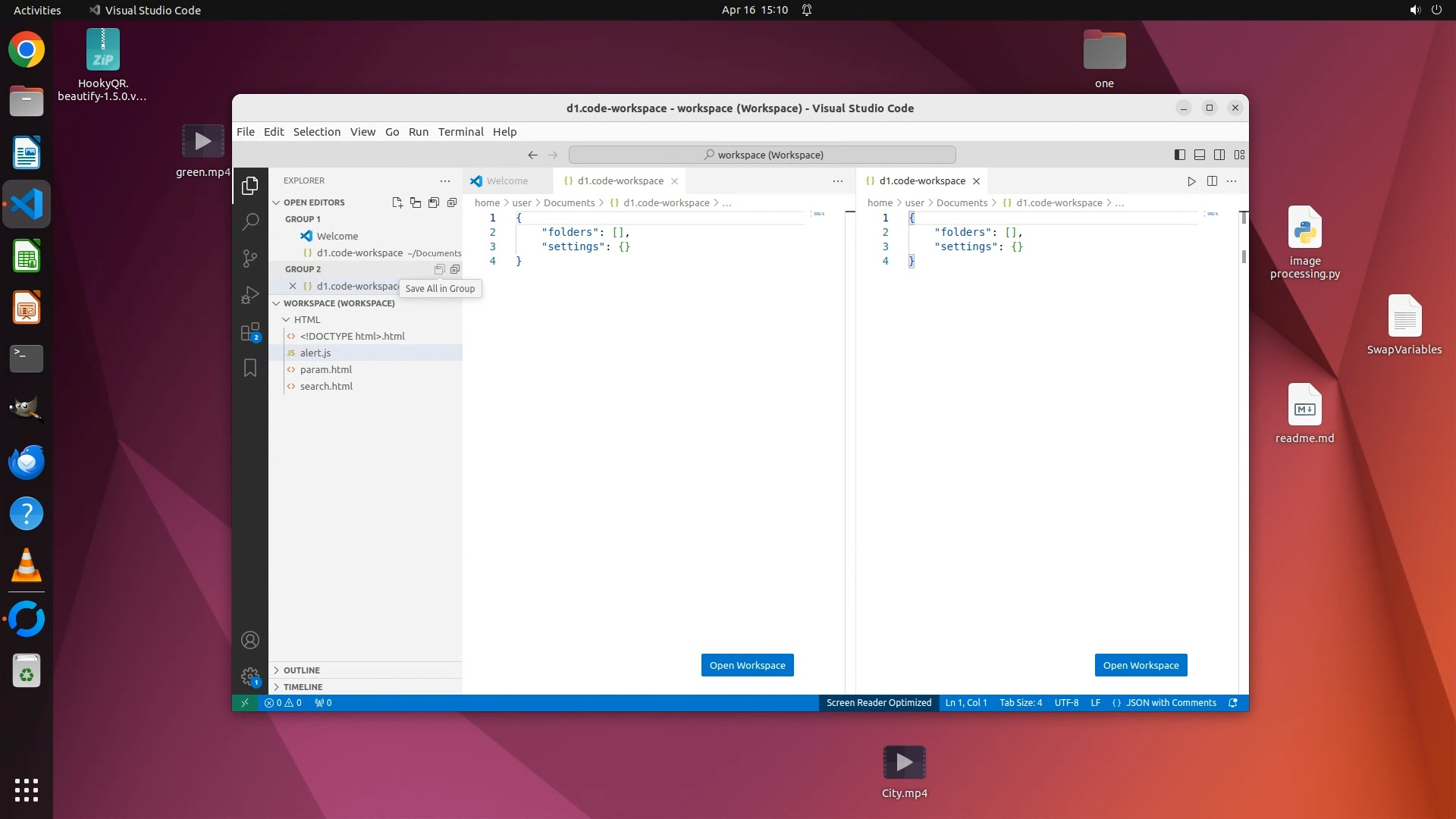
Task: Click the workspace search command box
Action: (762, 155)
